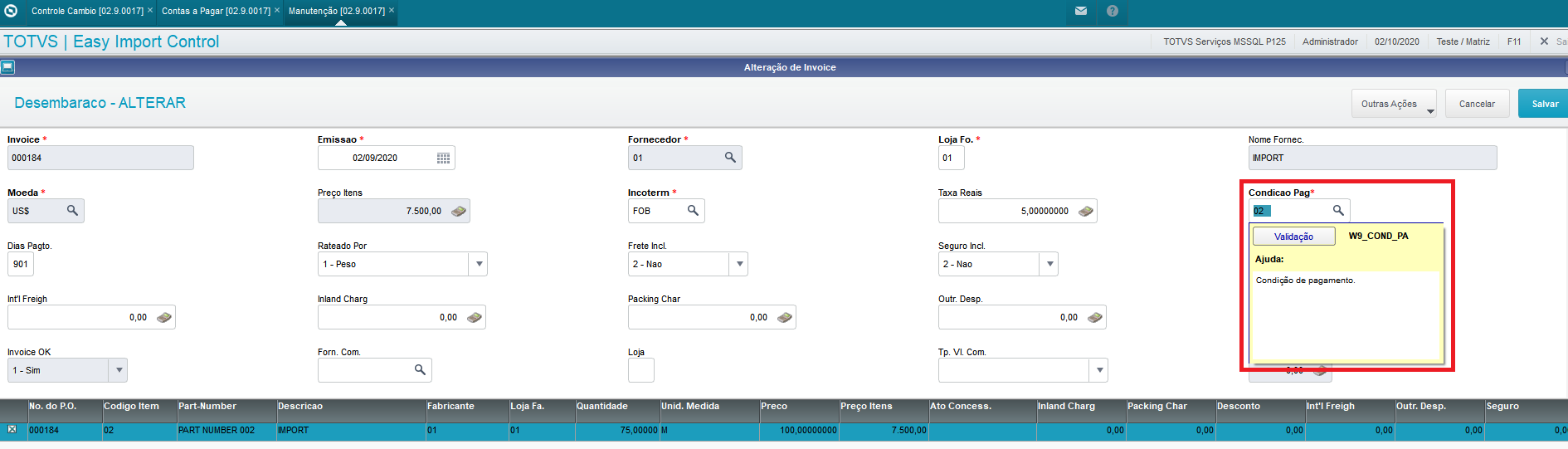
Task: Select price cell 100,00000000
Action: pos(799,430)
